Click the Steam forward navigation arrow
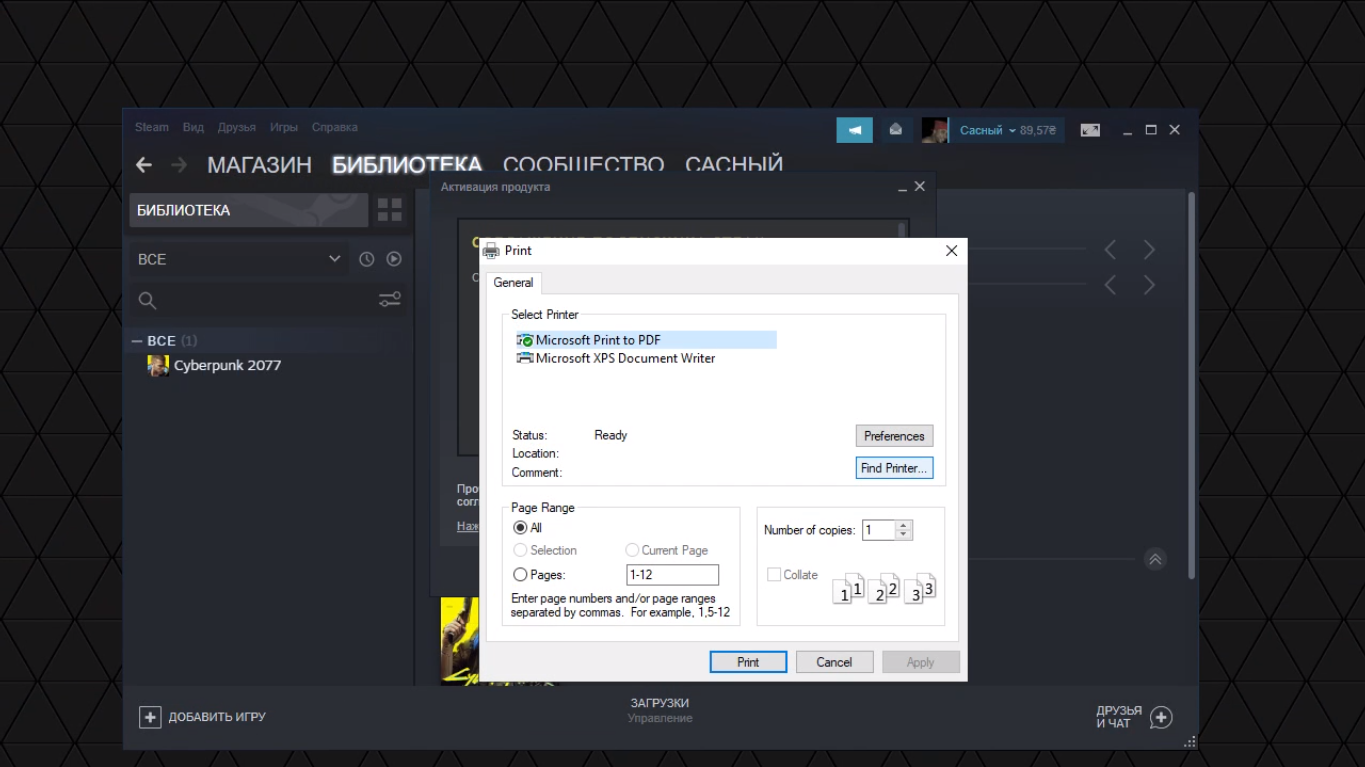The width and height of the screenshot is (1365, 767). [179, 165]
